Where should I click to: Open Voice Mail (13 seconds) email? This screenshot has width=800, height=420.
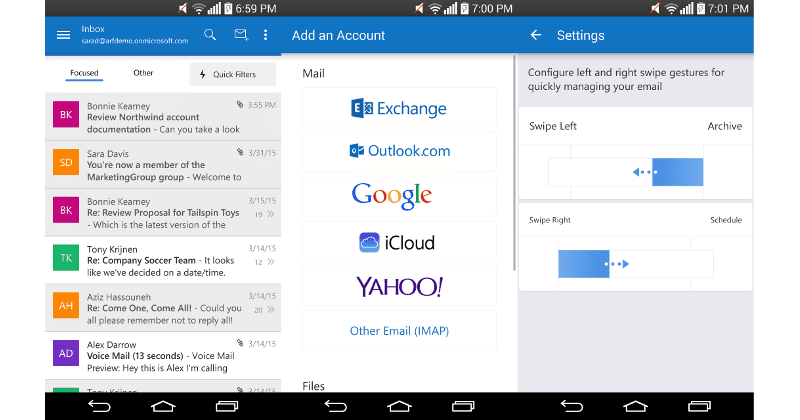click(163, 356)
